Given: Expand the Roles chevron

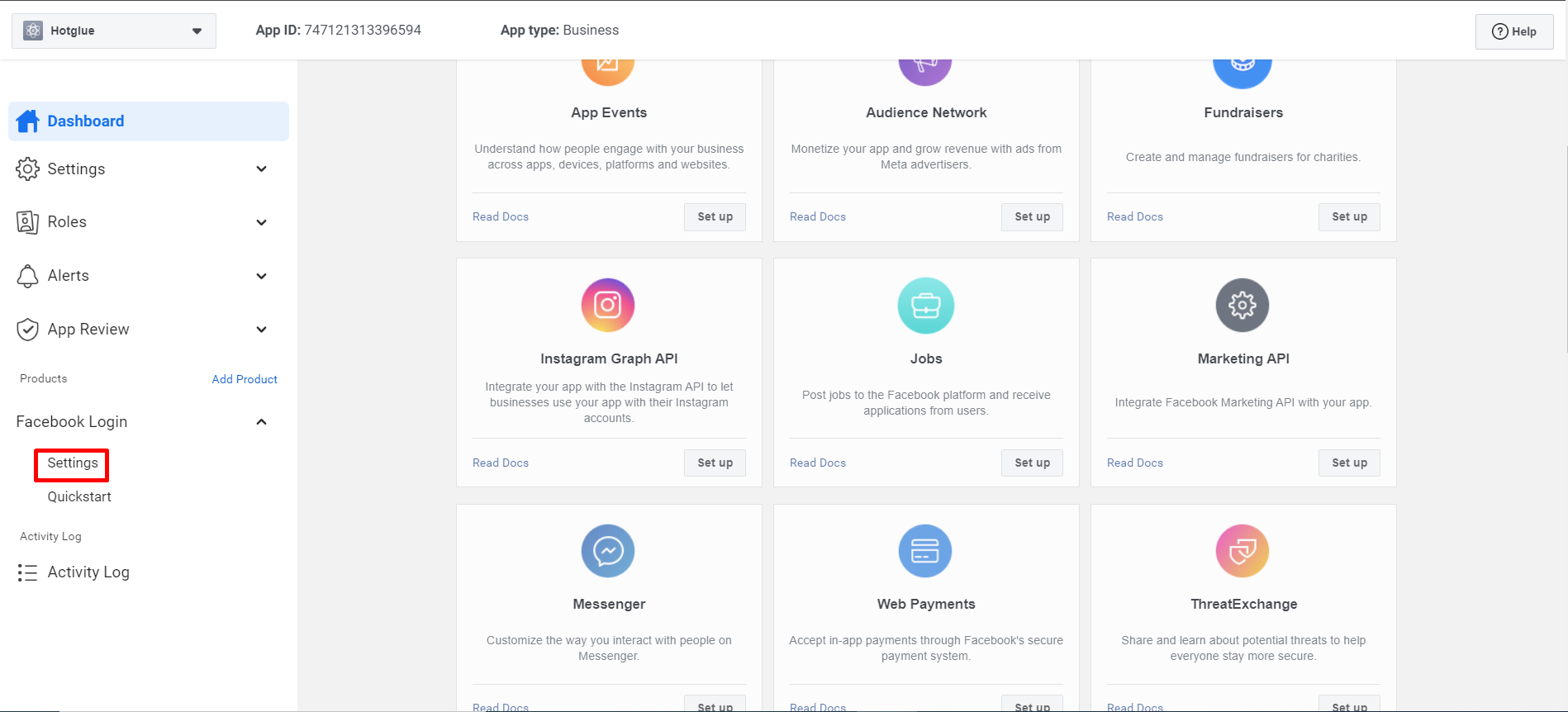Looking at the screenshot, I should pyautogui.click(x=262, y=222).
